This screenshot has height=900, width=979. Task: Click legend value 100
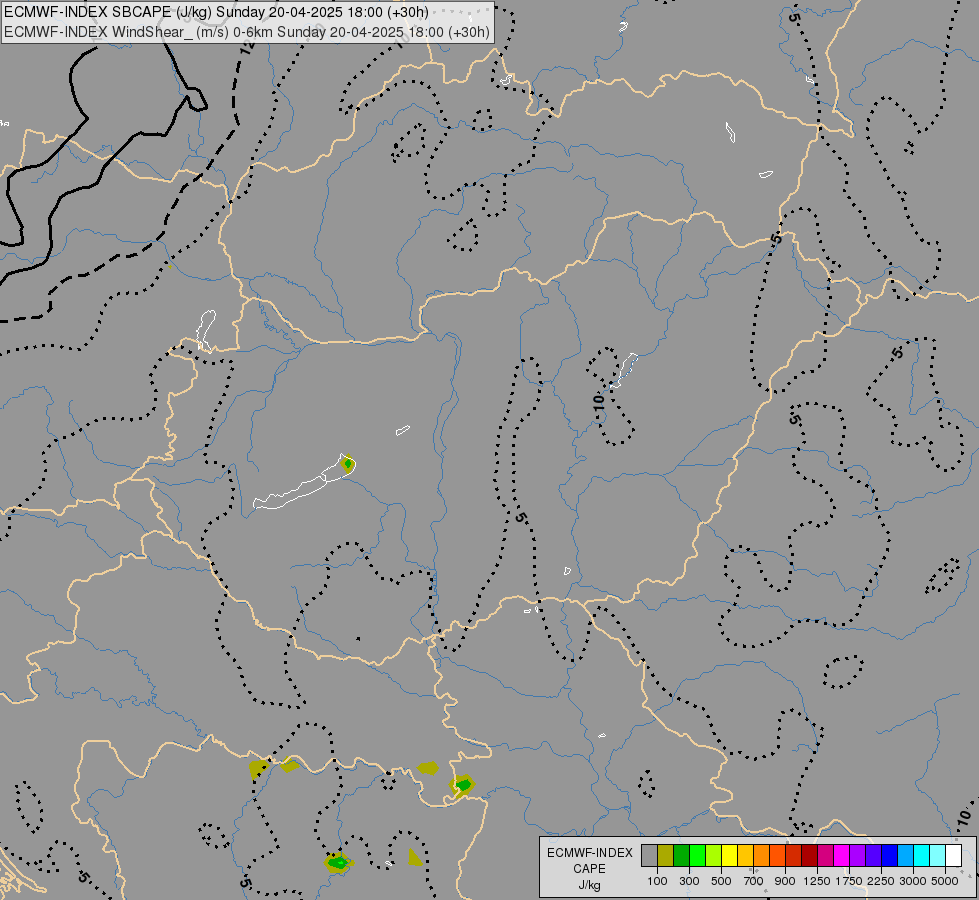click(657, 881)
